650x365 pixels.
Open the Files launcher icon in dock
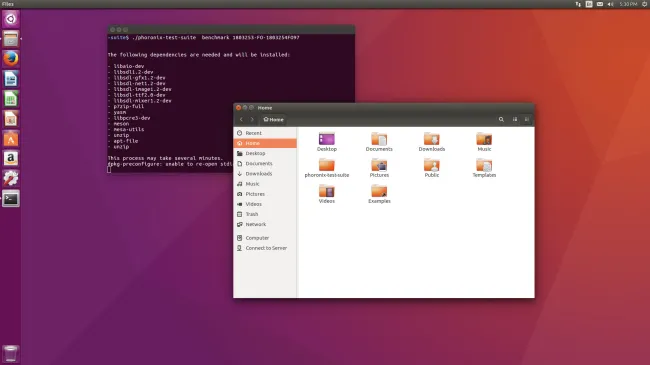point(11,39)
